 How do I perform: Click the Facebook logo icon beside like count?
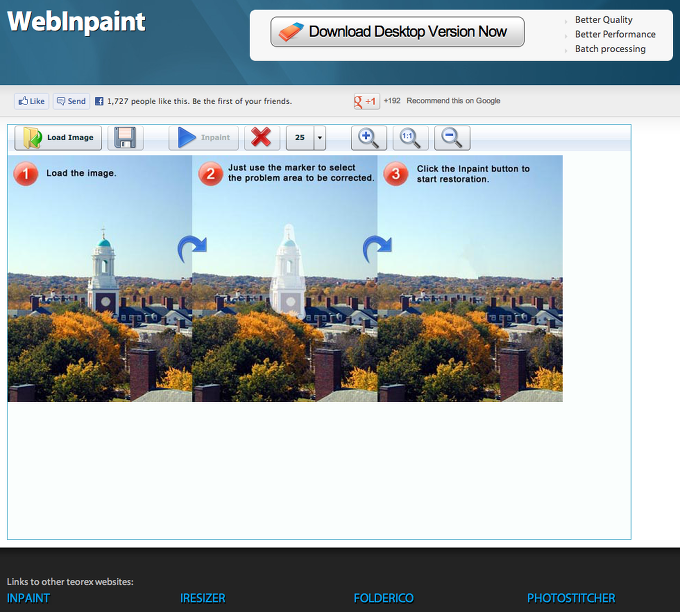point(99,101)
